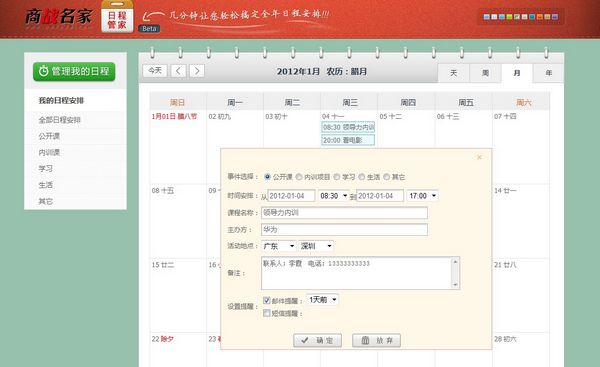The image size is (600, 367).
Task: Open 全部日程安排 in the sidebar
Action: [x=60, y=120]
